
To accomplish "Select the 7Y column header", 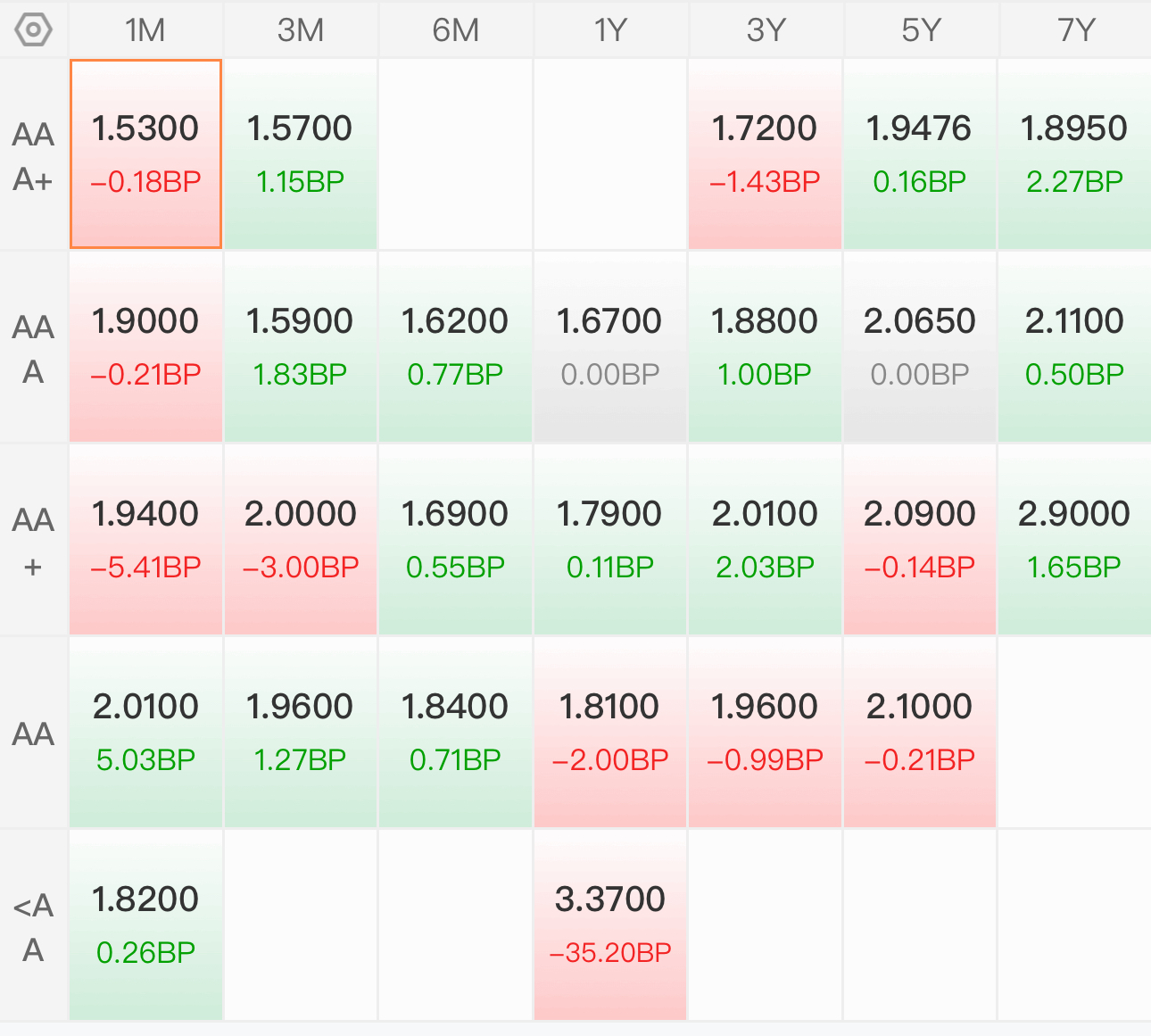I will pos(1076,30).
